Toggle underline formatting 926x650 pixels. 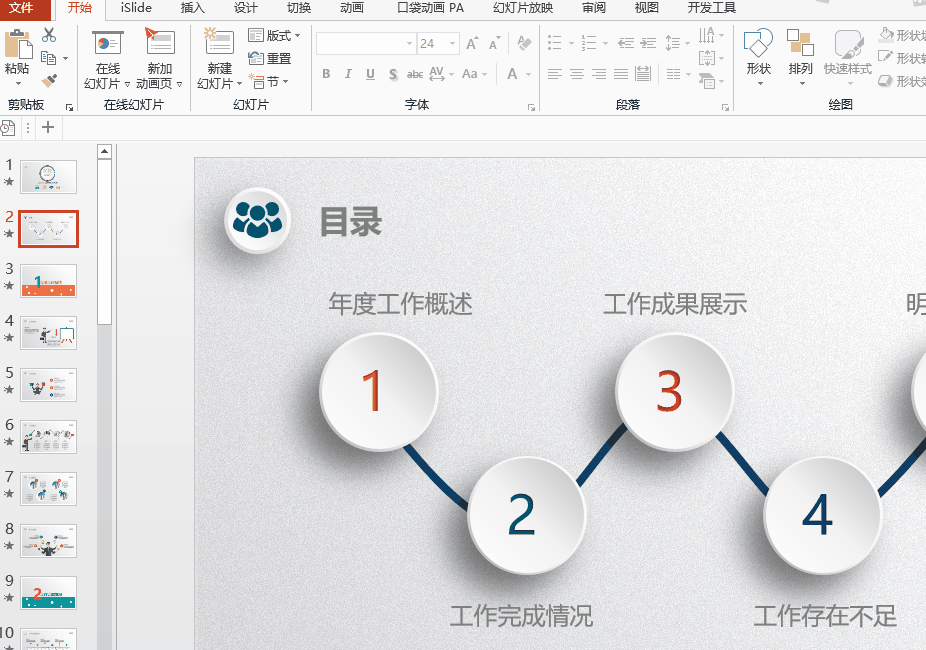point(370,75)
